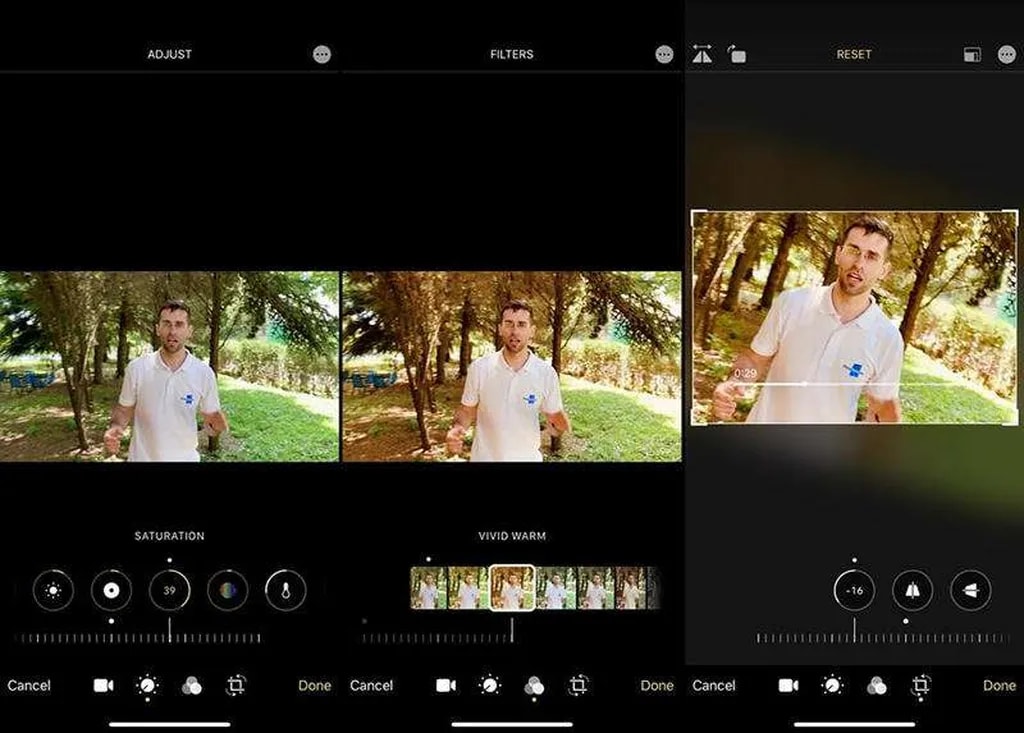
Task: Select the highlighted Vivid Warm filter thumbnail
Action: pos(511,588)
